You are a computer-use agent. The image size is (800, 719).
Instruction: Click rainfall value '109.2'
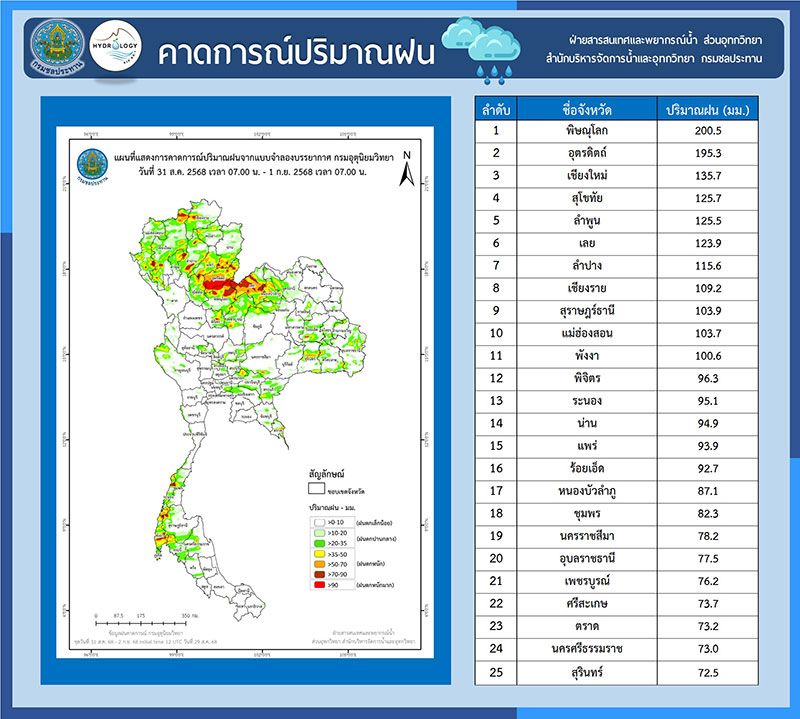tap(708, 288)
